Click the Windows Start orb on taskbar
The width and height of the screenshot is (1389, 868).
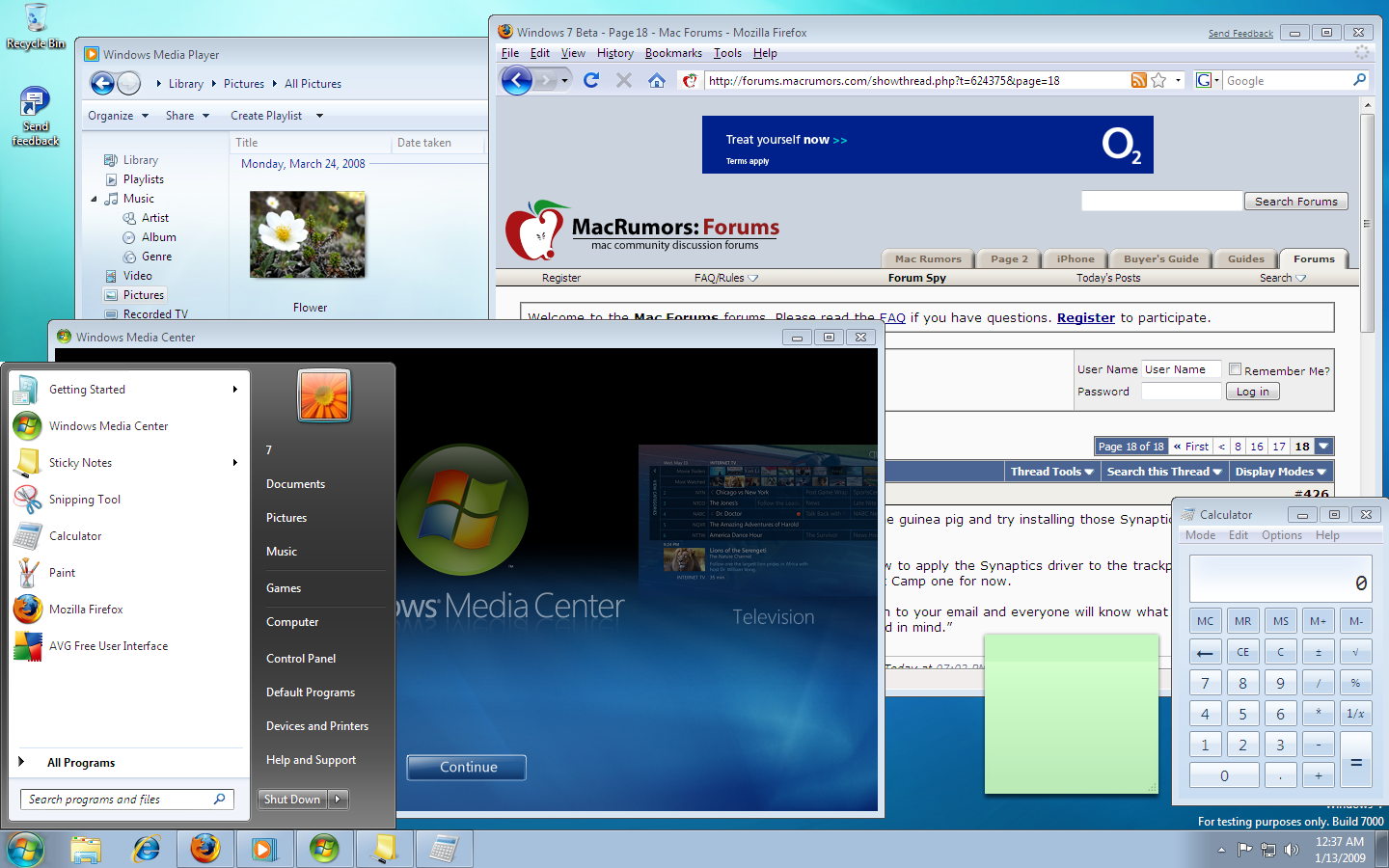point(25,850)
